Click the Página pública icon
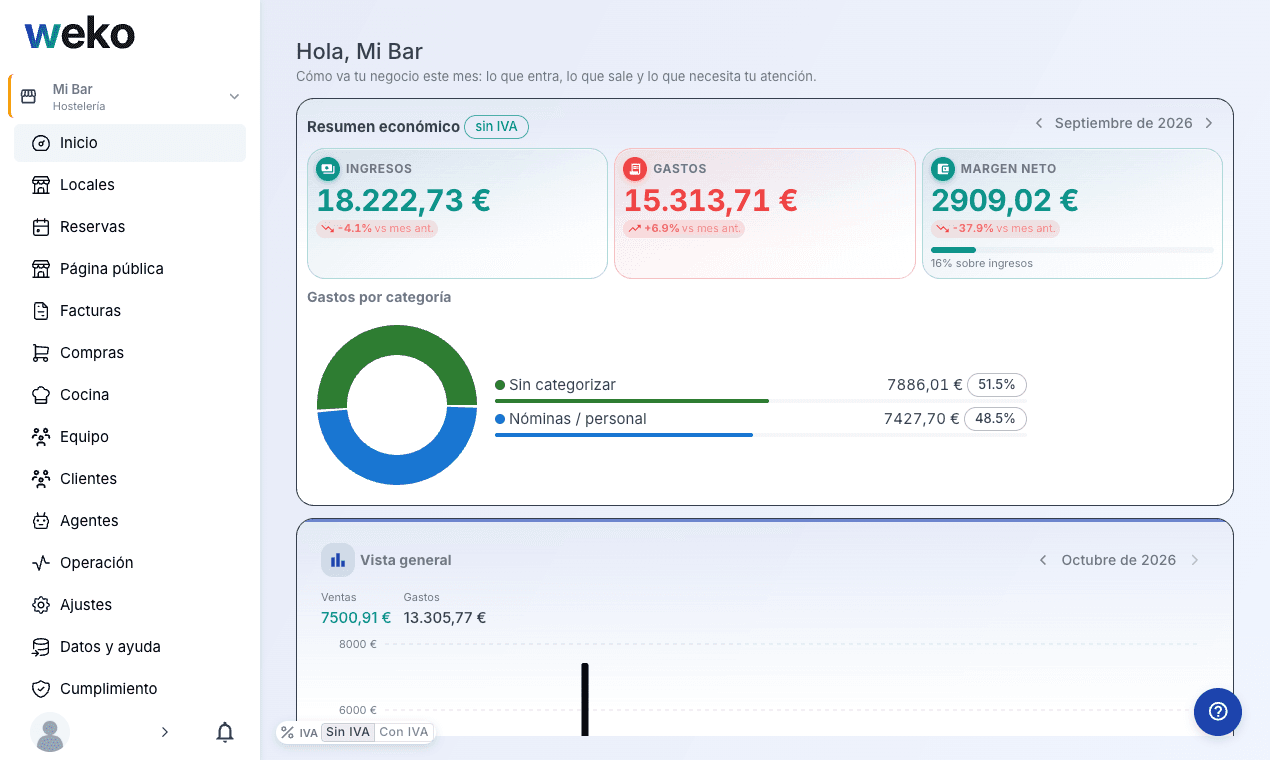Viewport: 1270px width, 760px height. coord(41,269)
